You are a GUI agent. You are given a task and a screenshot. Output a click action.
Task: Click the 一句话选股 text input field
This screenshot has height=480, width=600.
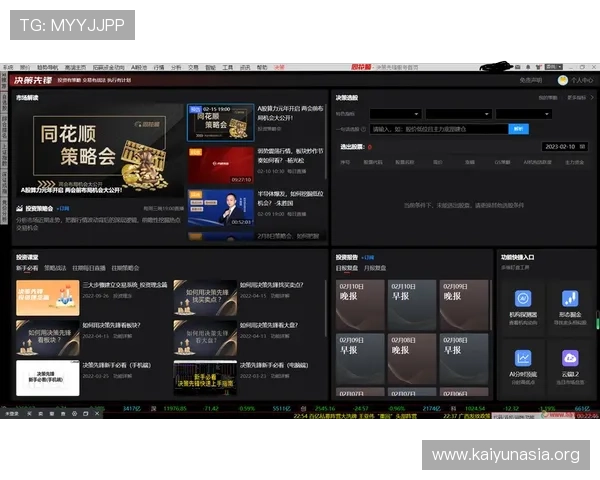coord(439,129)
